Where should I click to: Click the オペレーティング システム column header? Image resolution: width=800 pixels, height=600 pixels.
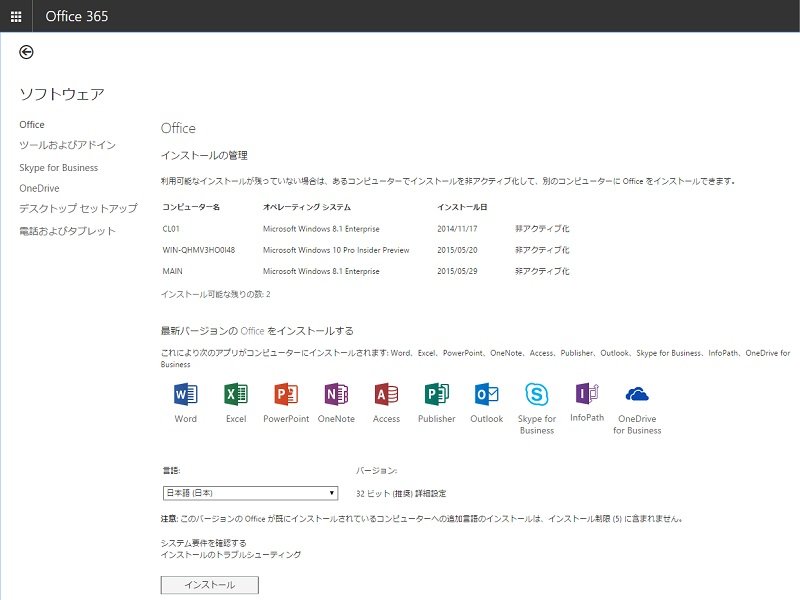[307, 207]
